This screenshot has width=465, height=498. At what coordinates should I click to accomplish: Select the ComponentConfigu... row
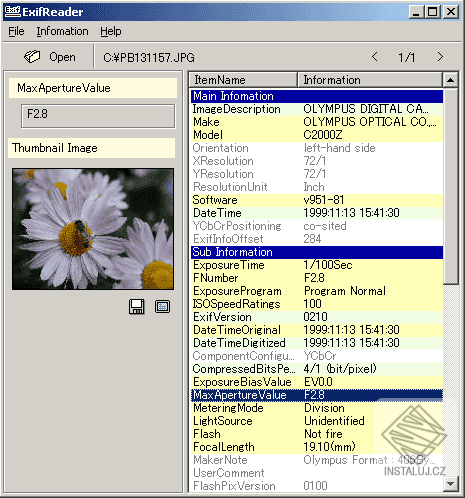pyautogui.click(x=317, y=356)
